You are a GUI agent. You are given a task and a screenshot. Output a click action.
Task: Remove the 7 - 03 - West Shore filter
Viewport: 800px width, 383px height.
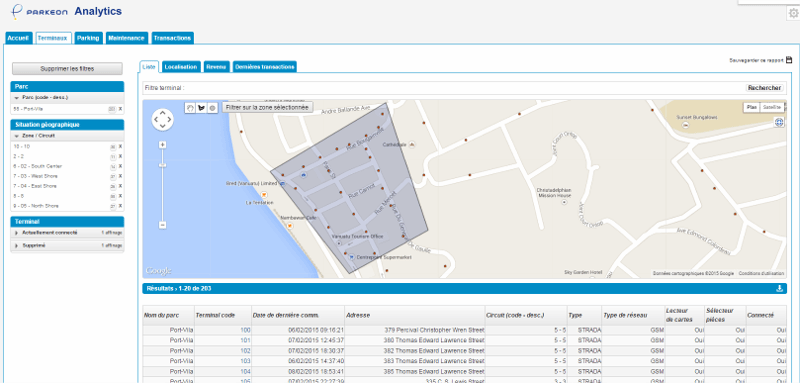pyautogui.click(x=120, y=176)
